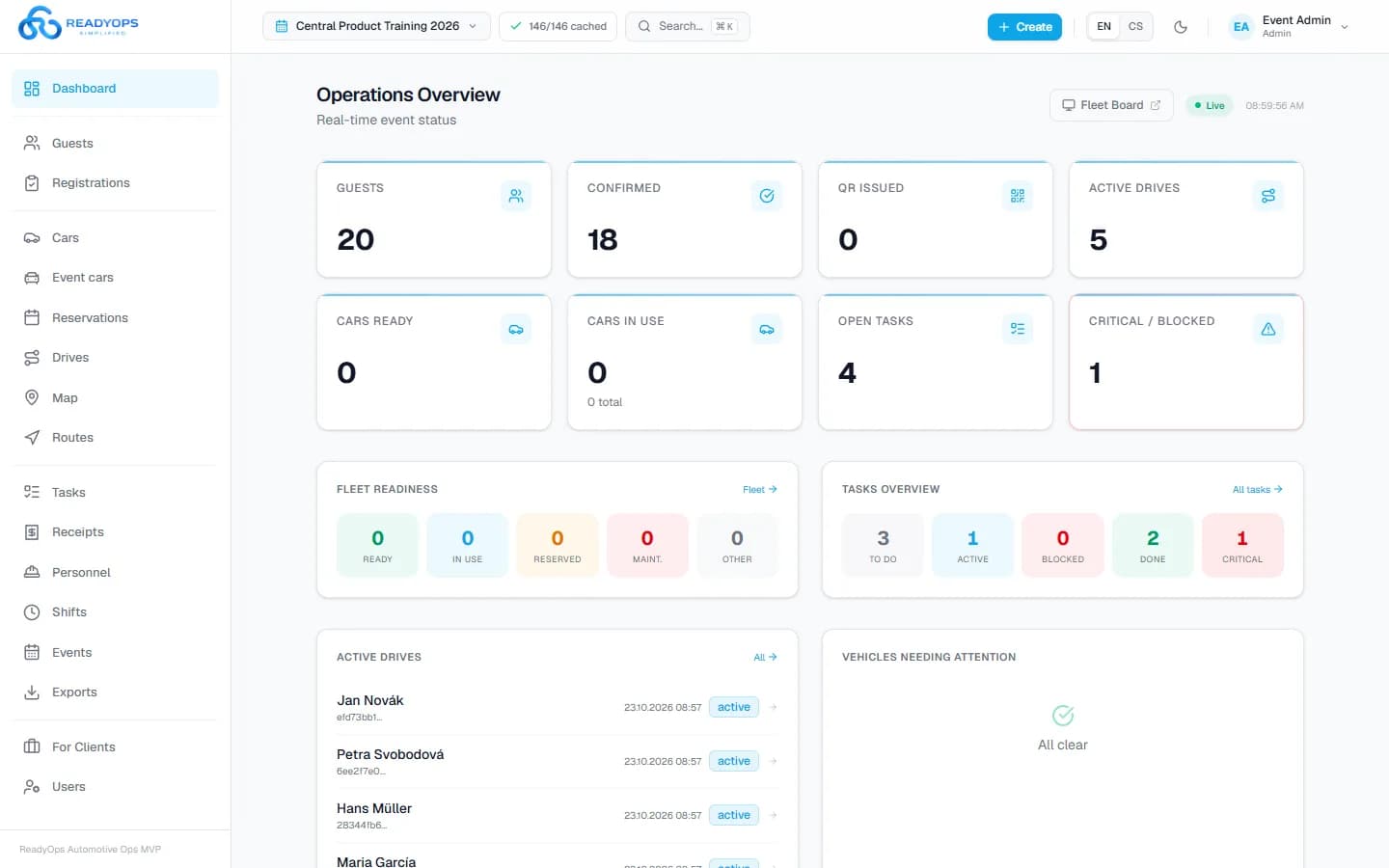Switch language to CS
Screen dimensions: 1389x868
1136,27
